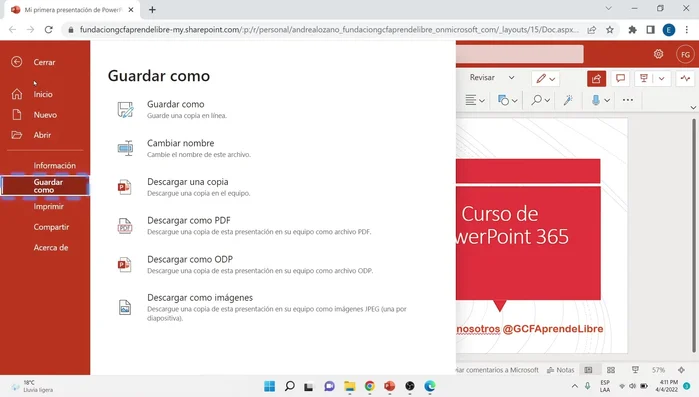Open the comments speech bubble icon

(620, 78)
